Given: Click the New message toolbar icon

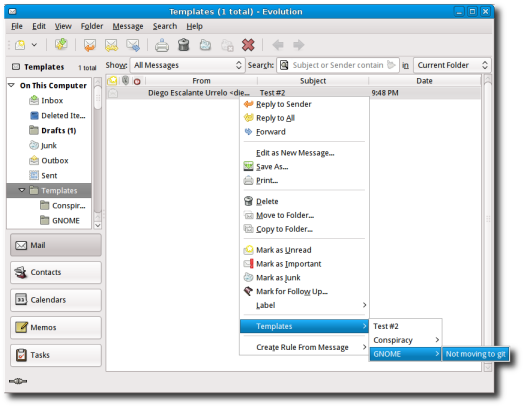Looking at the screenshot, I should [20, 45].
